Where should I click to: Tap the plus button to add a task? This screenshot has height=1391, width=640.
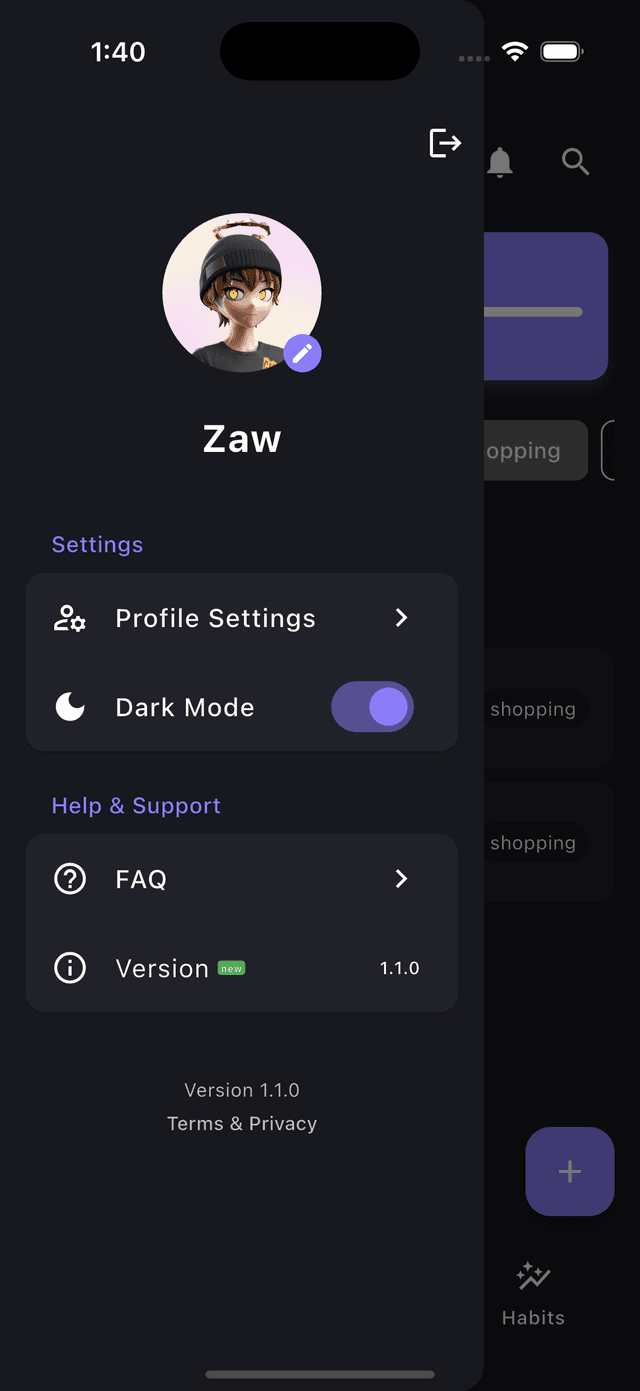coord(569,1171)
